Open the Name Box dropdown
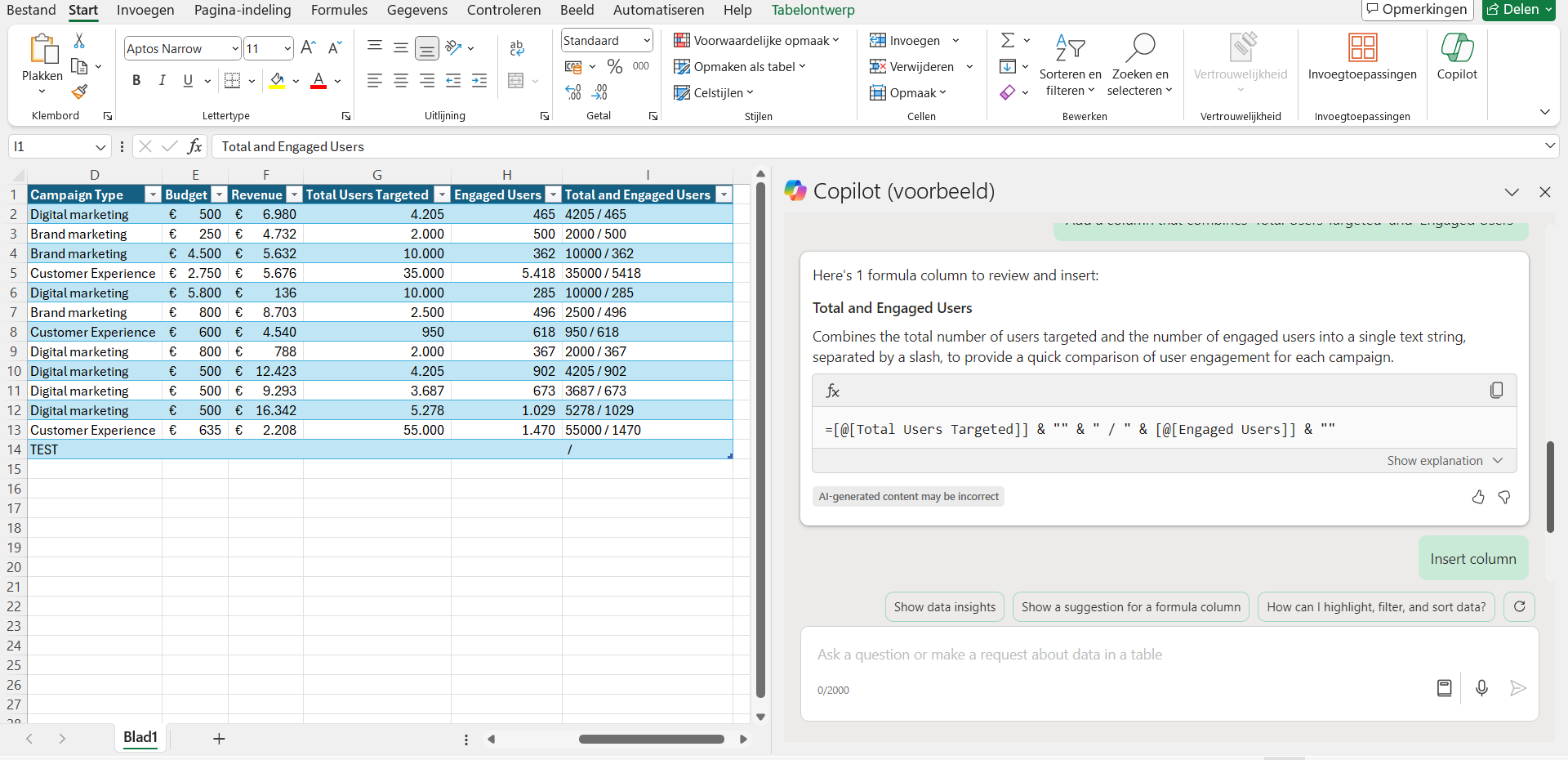 click(100, 147)
